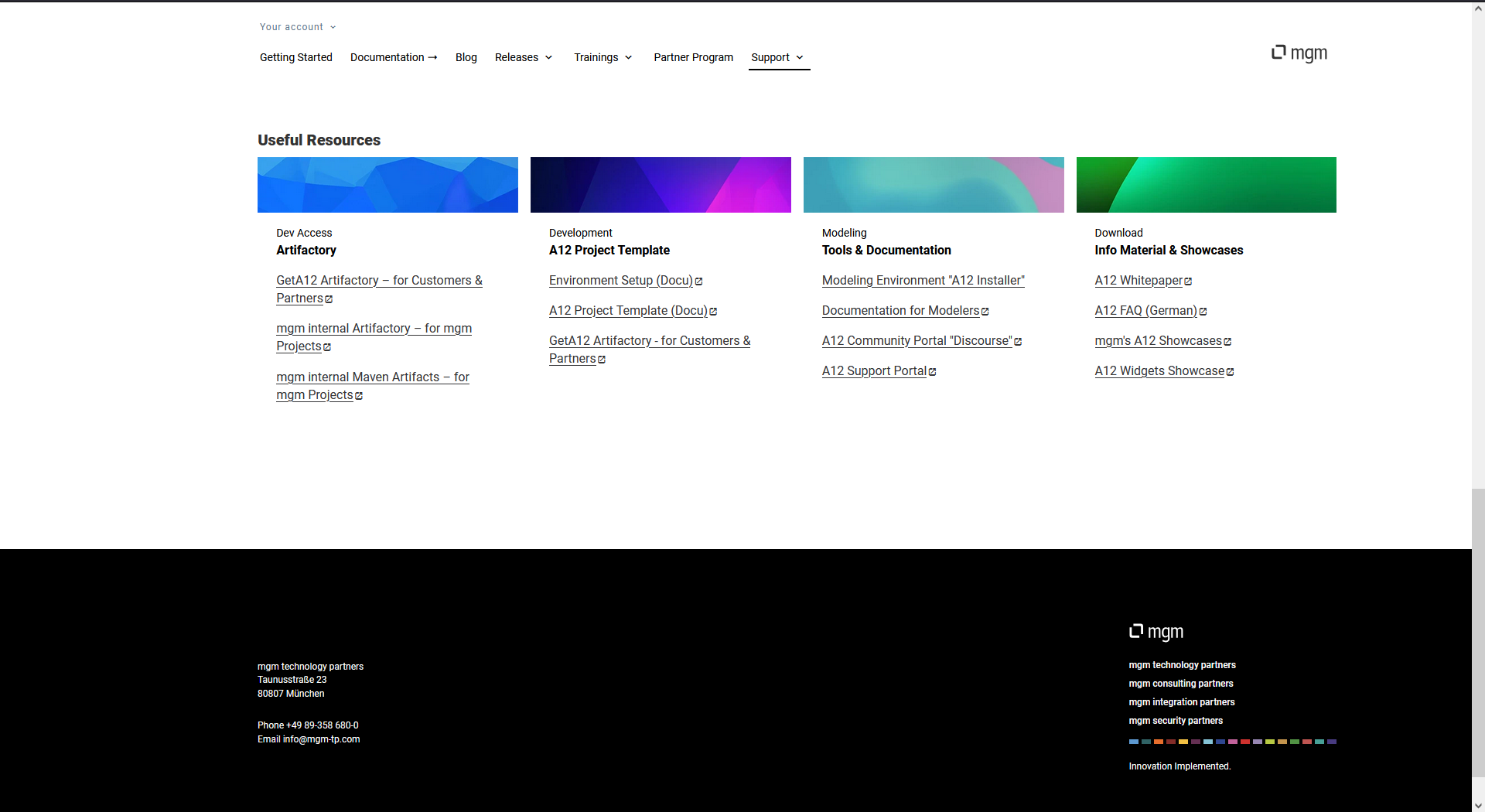Click the Innovation Implemented. tagline

[1179, 766]
